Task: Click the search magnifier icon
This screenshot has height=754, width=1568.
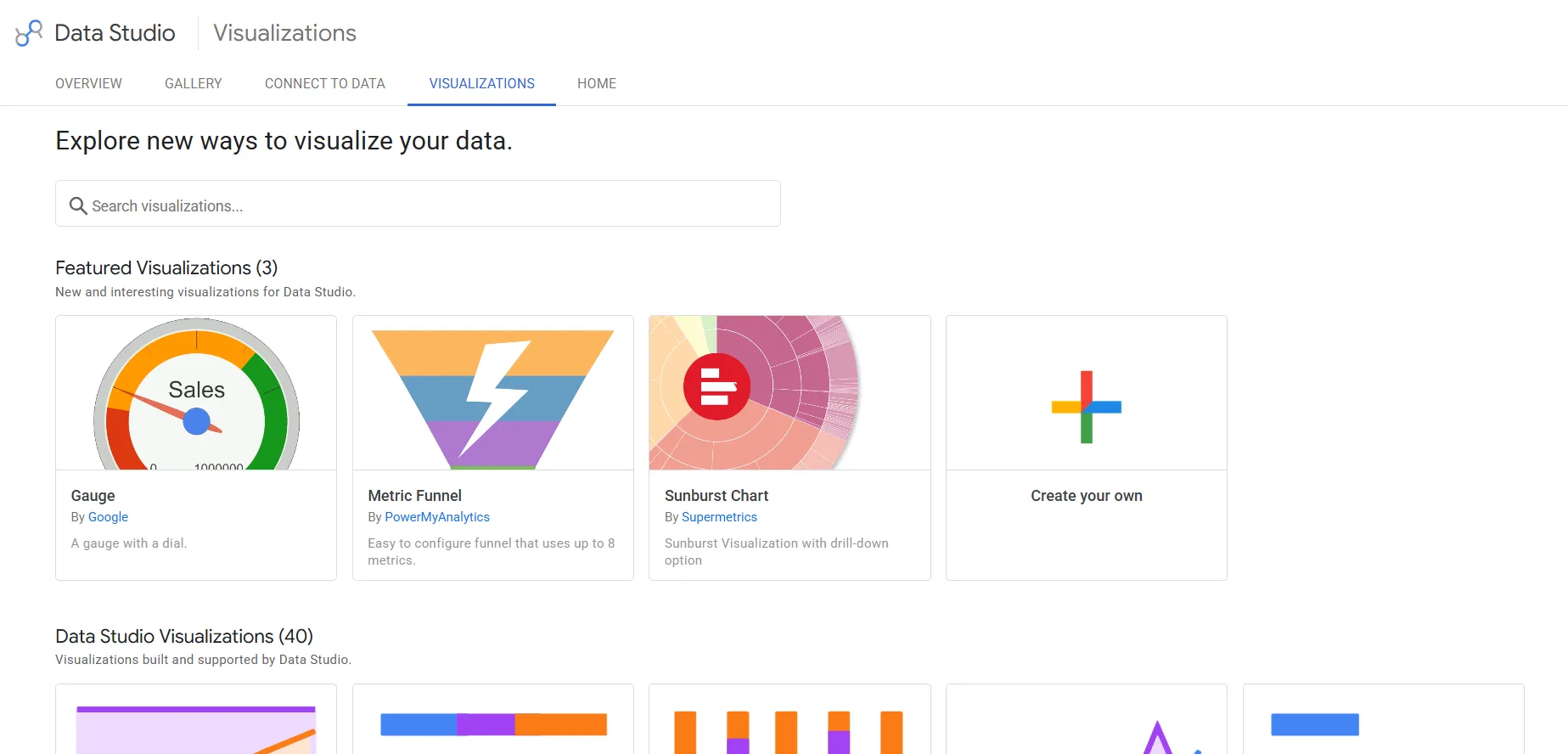Action: pyautogui.click(x=78, y=205)
